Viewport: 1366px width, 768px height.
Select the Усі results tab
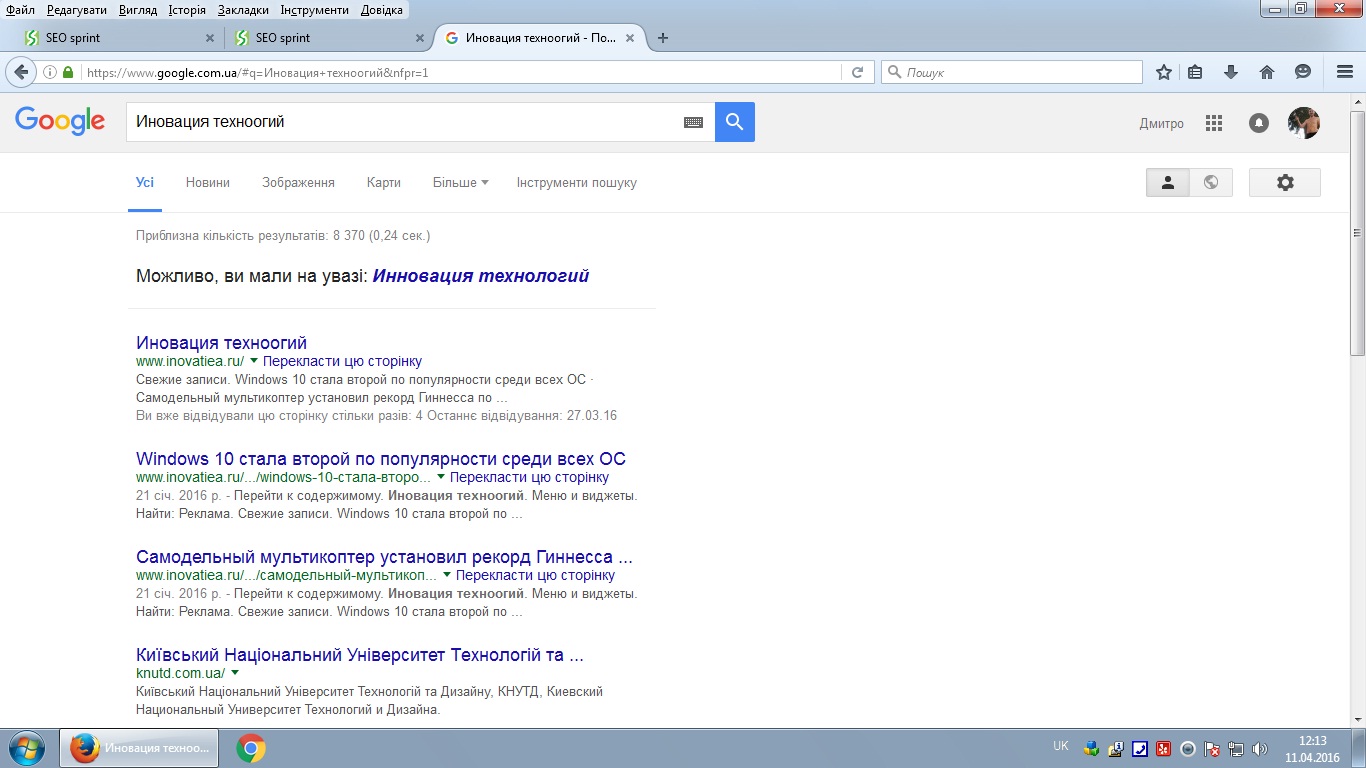tap(145, 182)
